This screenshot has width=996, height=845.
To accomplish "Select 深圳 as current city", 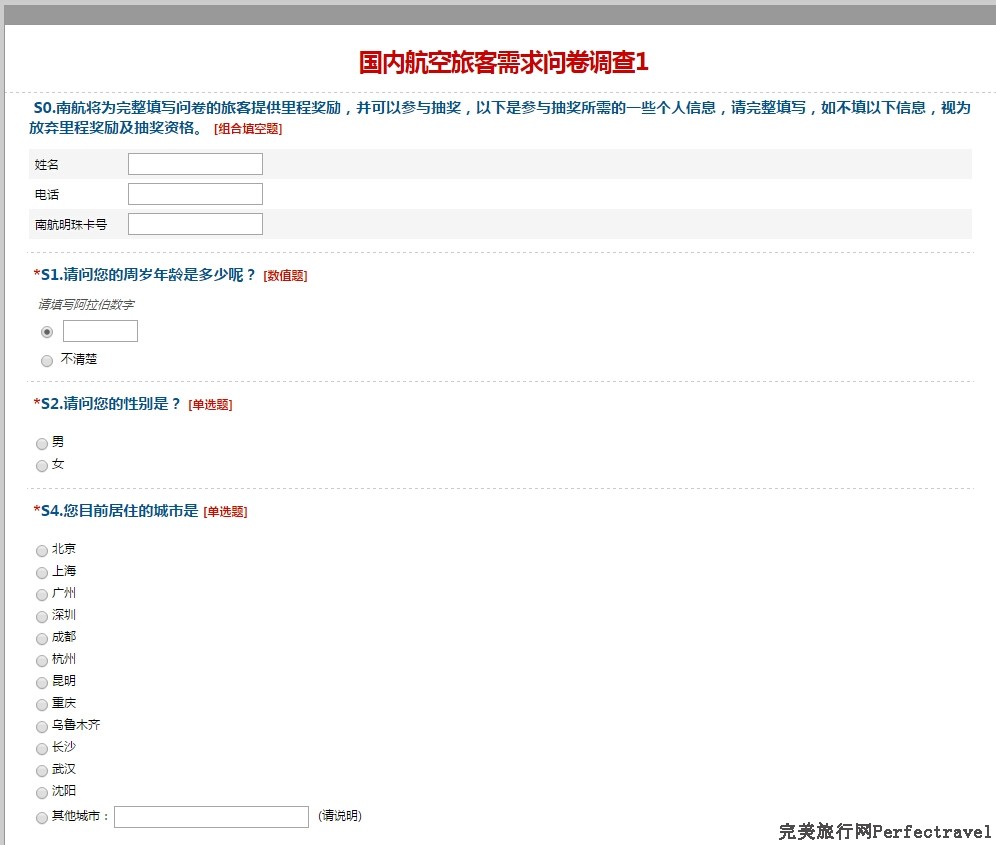I will 42,616.
